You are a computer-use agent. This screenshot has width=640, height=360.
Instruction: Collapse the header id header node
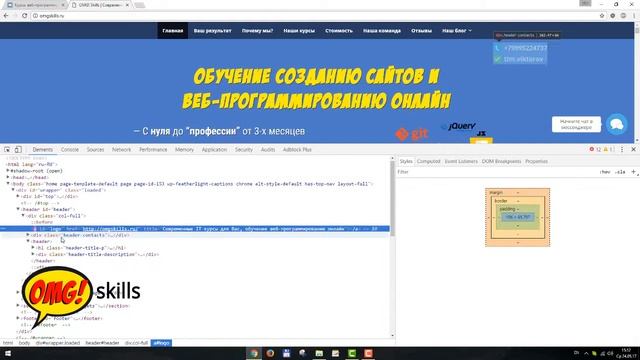tap(18, 209)
